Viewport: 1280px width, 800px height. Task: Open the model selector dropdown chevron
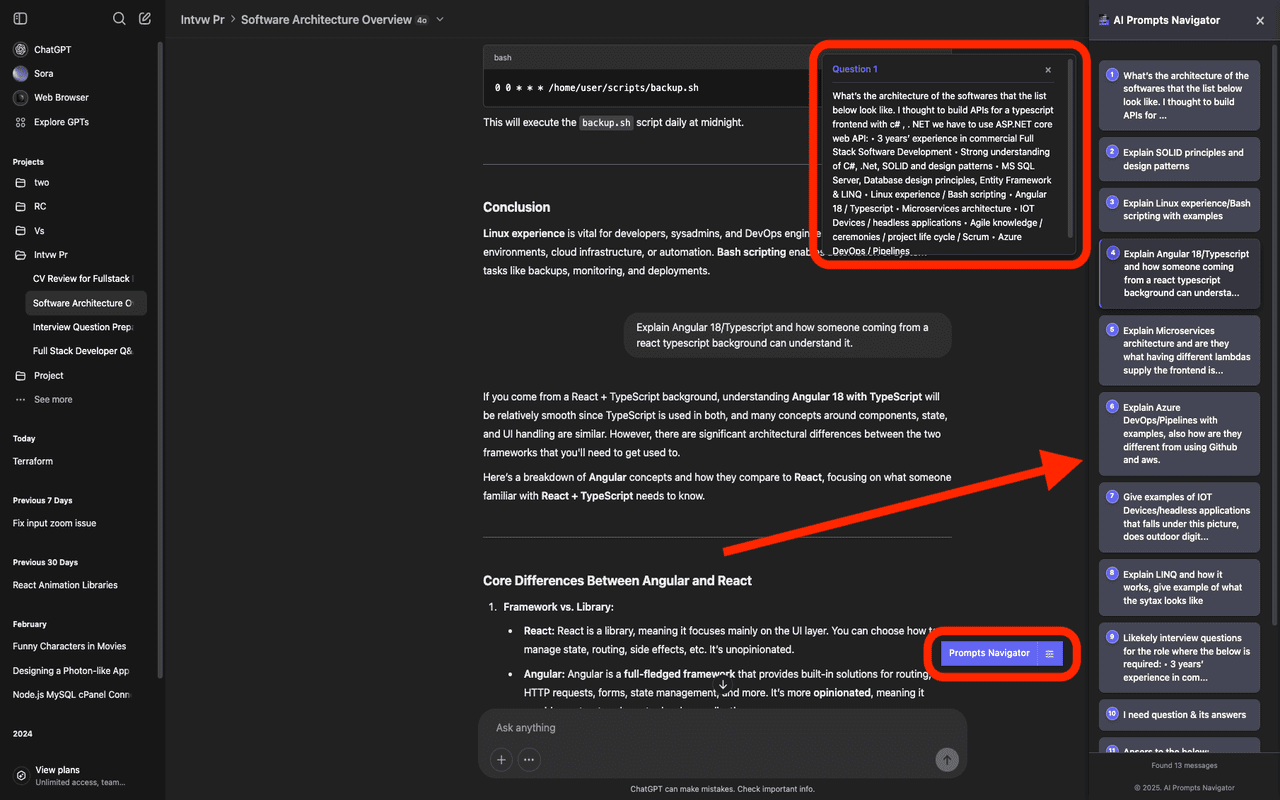[x=440, y=19]
